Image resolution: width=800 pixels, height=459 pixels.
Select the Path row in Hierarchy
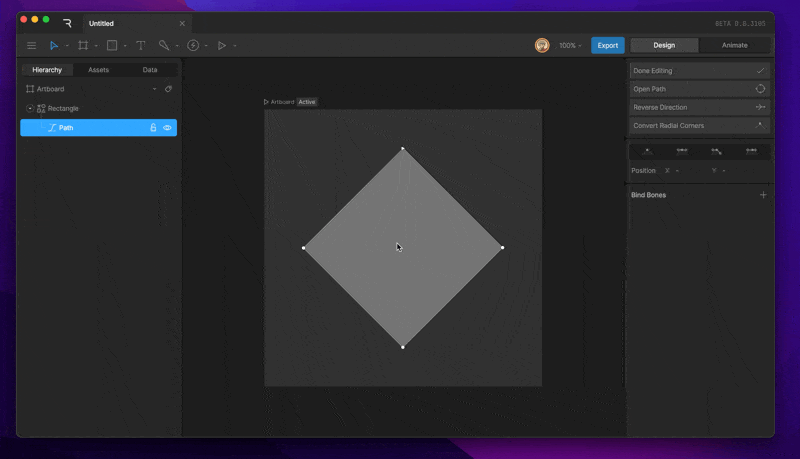[x=98, y=128]
